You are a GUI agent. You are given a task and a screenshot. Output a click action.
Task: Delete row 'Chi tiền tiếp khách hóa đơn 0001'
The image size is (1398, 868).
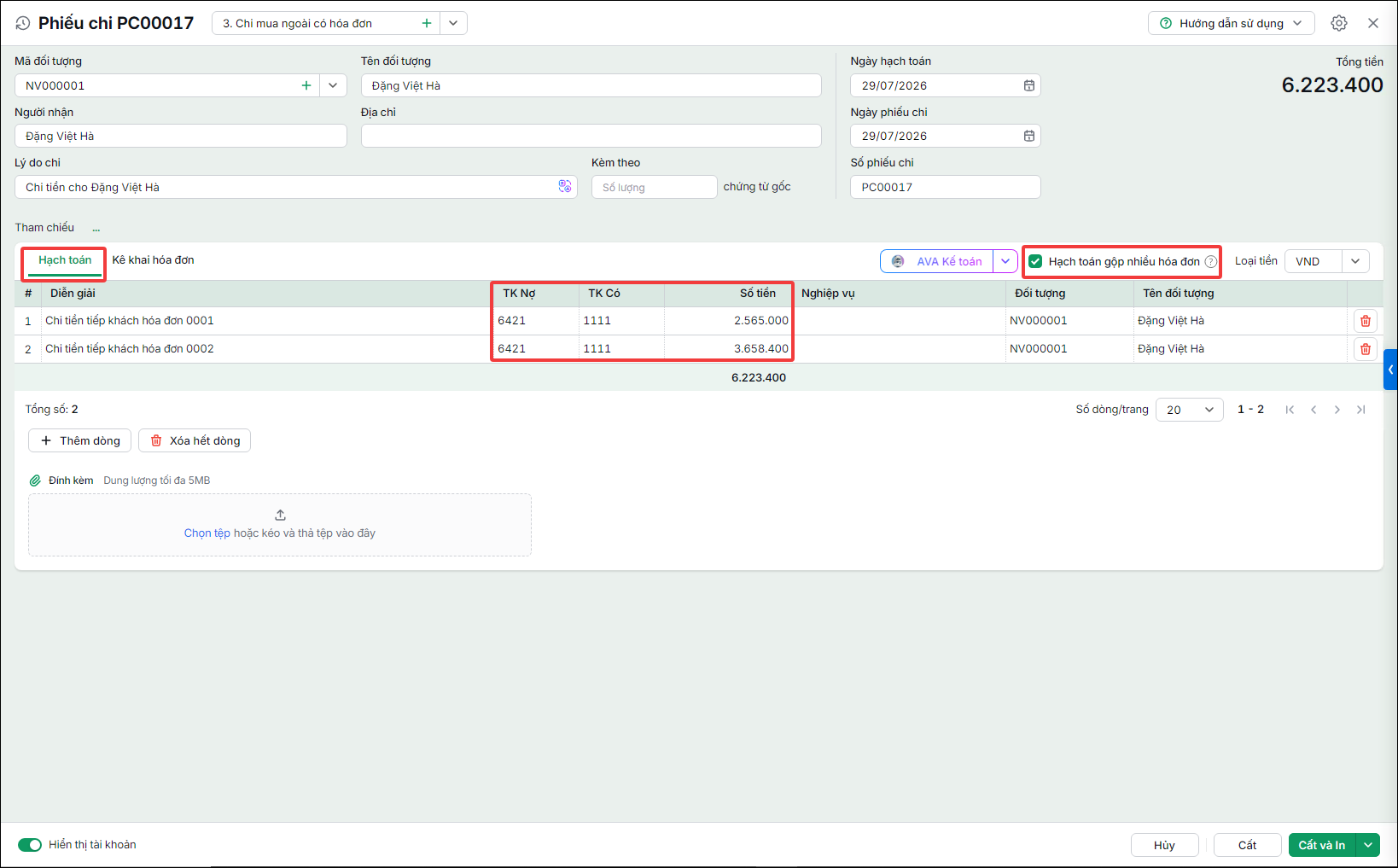pyautogui.click(x=1366, y=321)
